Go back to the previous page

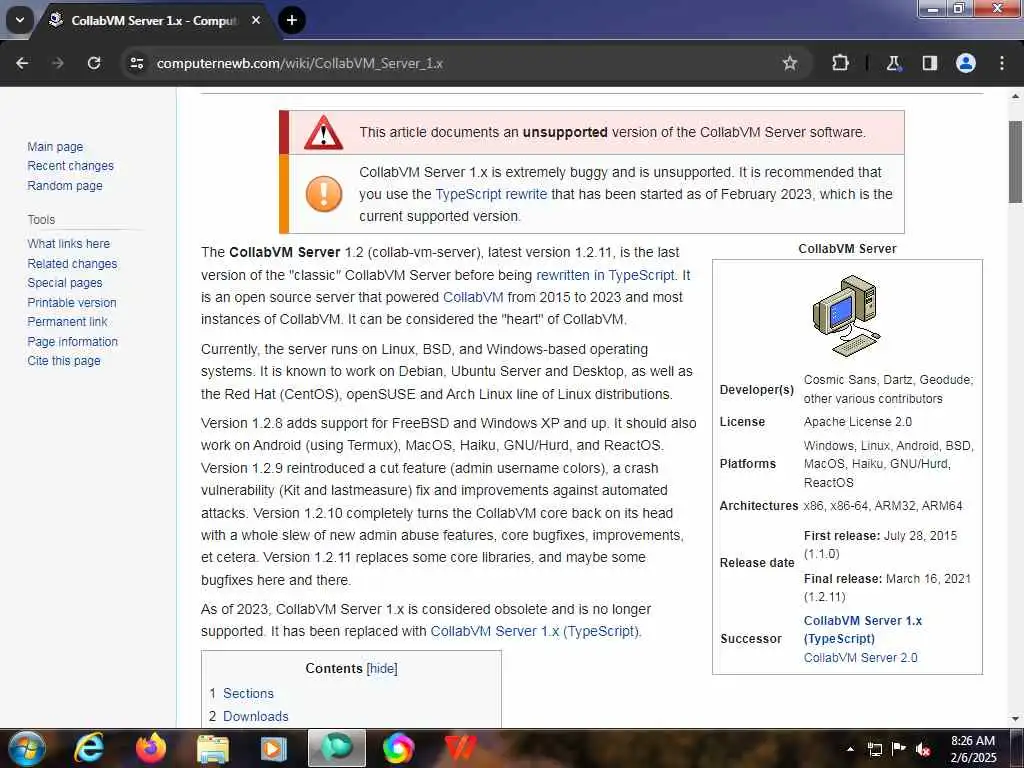tap(22, 63)
